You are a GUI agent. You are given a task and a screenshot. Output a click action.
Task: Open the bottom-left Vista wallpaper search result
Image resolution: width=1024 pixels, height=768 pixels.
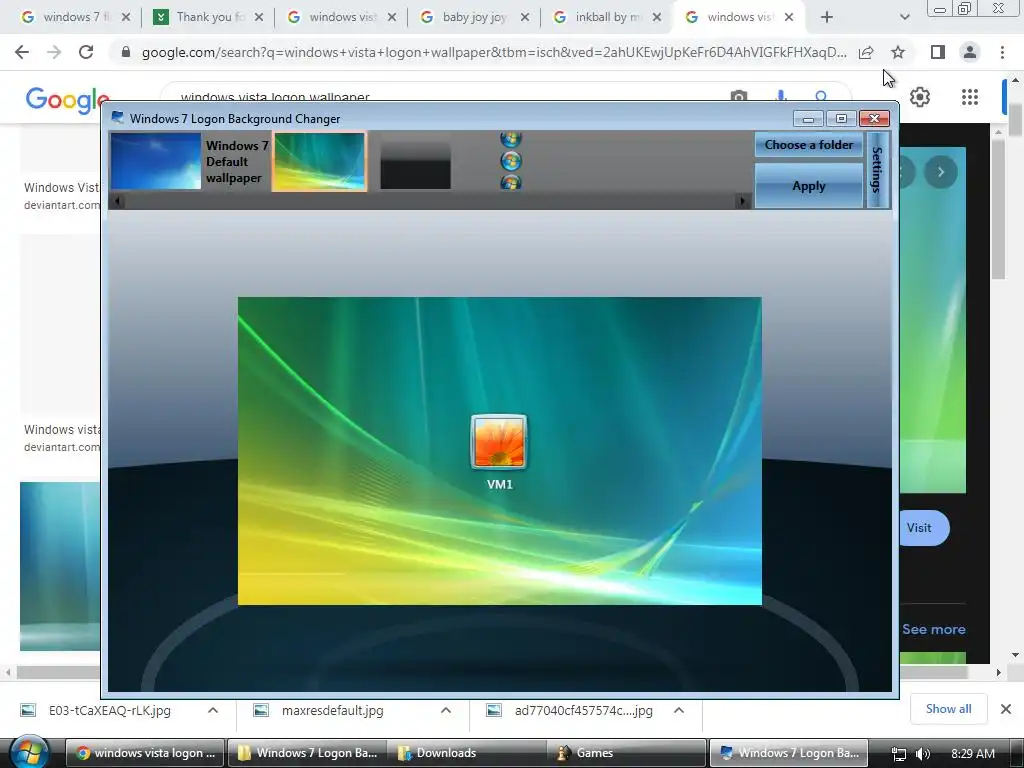(x=60, y=566)
